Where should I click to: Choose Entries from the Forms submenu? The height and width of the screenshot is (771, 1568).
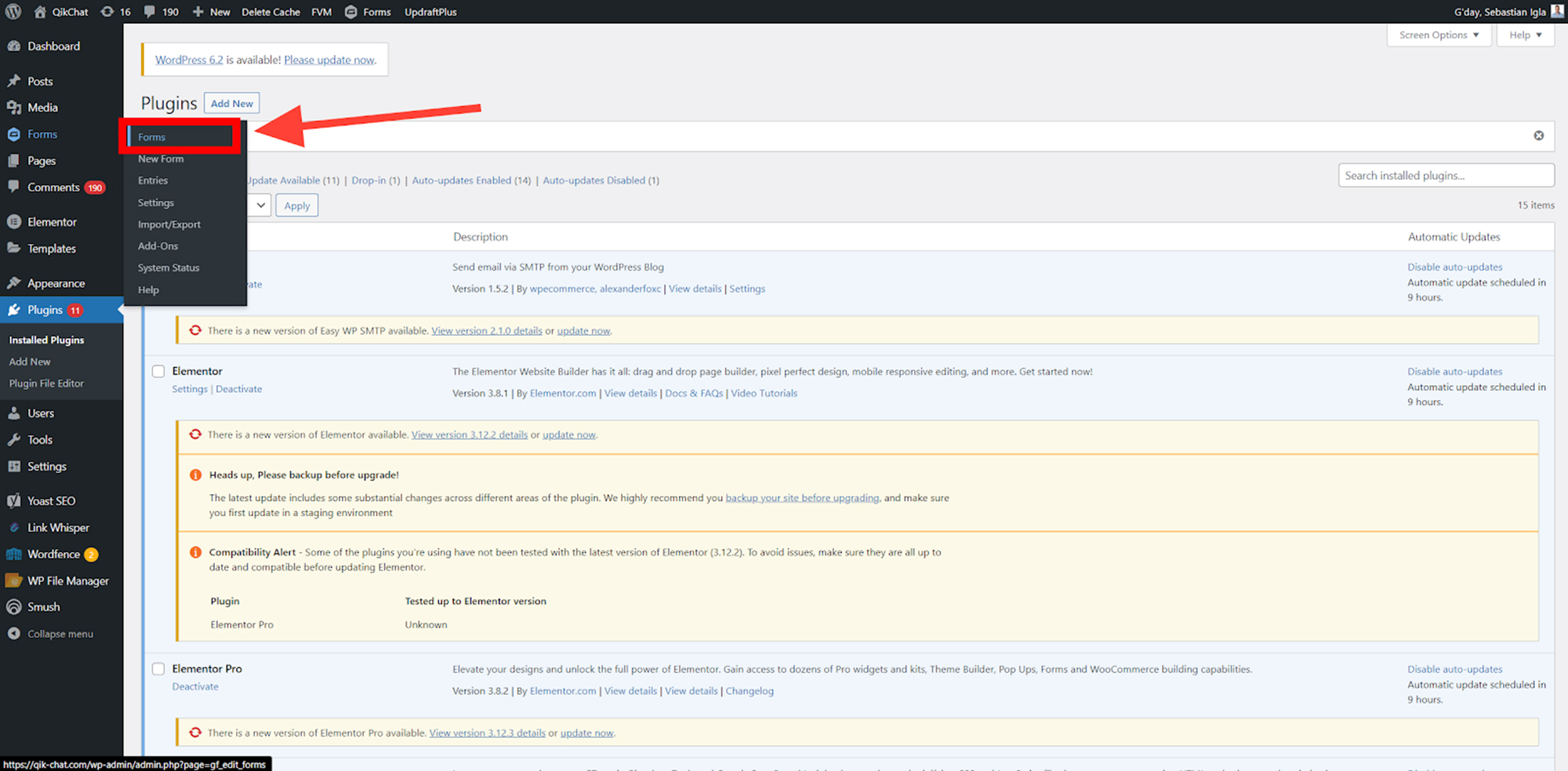tap(153, 180)
